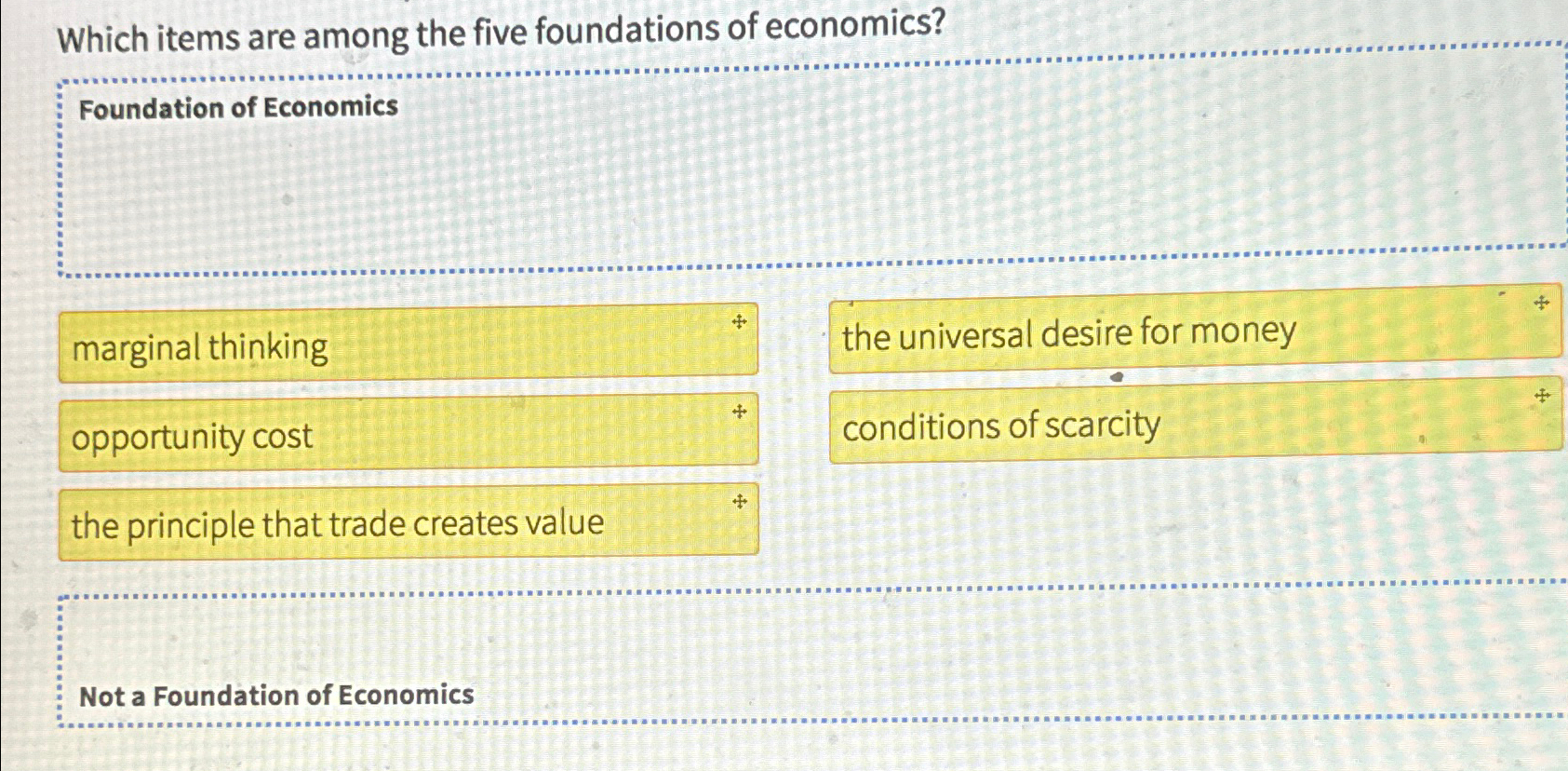Click the yellow highlight of the opportunity cost tile

tap(558, 433)
